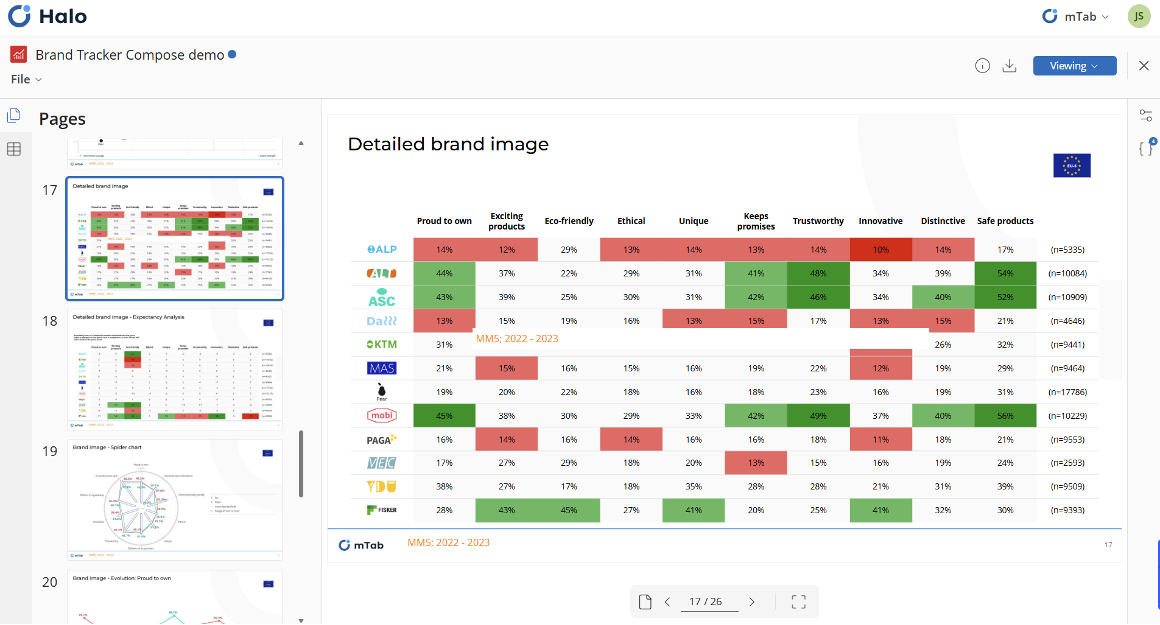The image size is (1160, 625).
Task: Click the YDU brand logo row
Action: tap(382, 486)
